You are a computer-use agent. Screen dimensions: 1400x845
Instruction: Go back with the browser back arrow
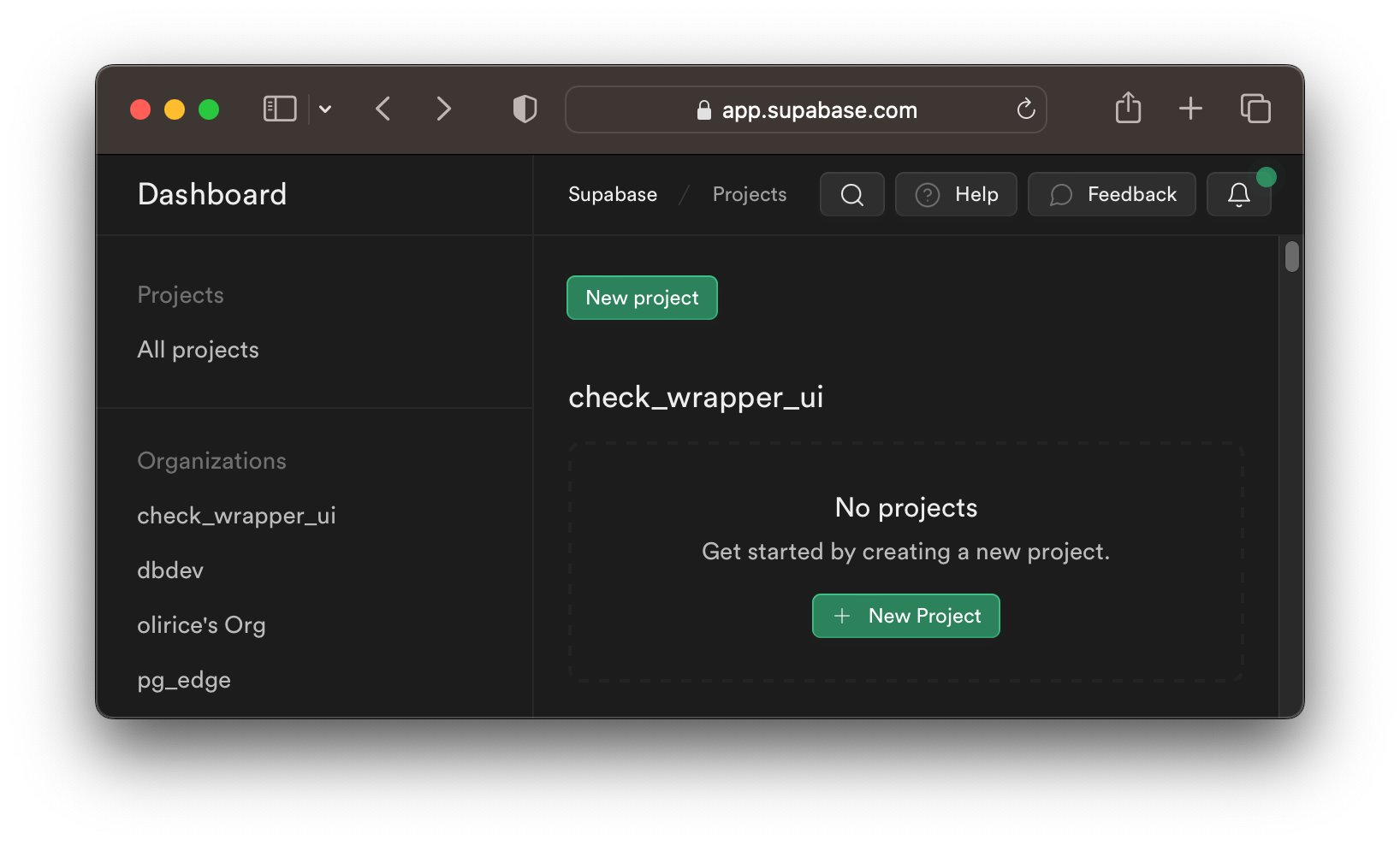(383, 109)
